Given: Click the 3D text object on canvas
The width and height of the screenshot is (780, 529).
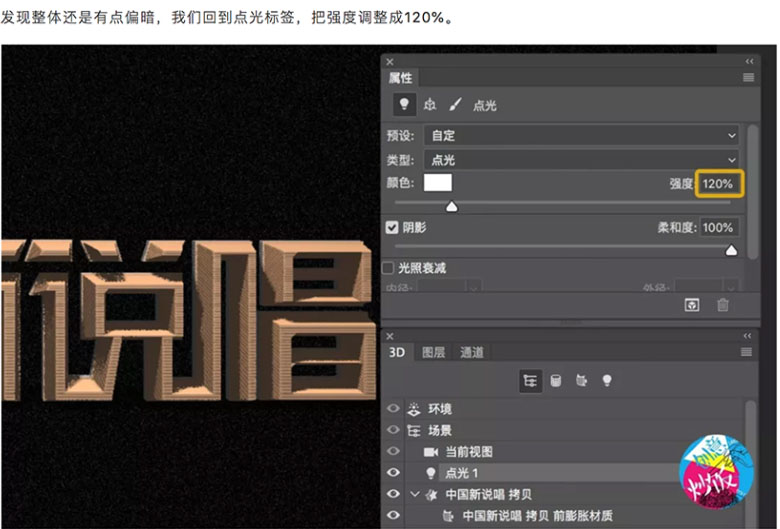Looking at the screenshot, I should coord(187,320).
